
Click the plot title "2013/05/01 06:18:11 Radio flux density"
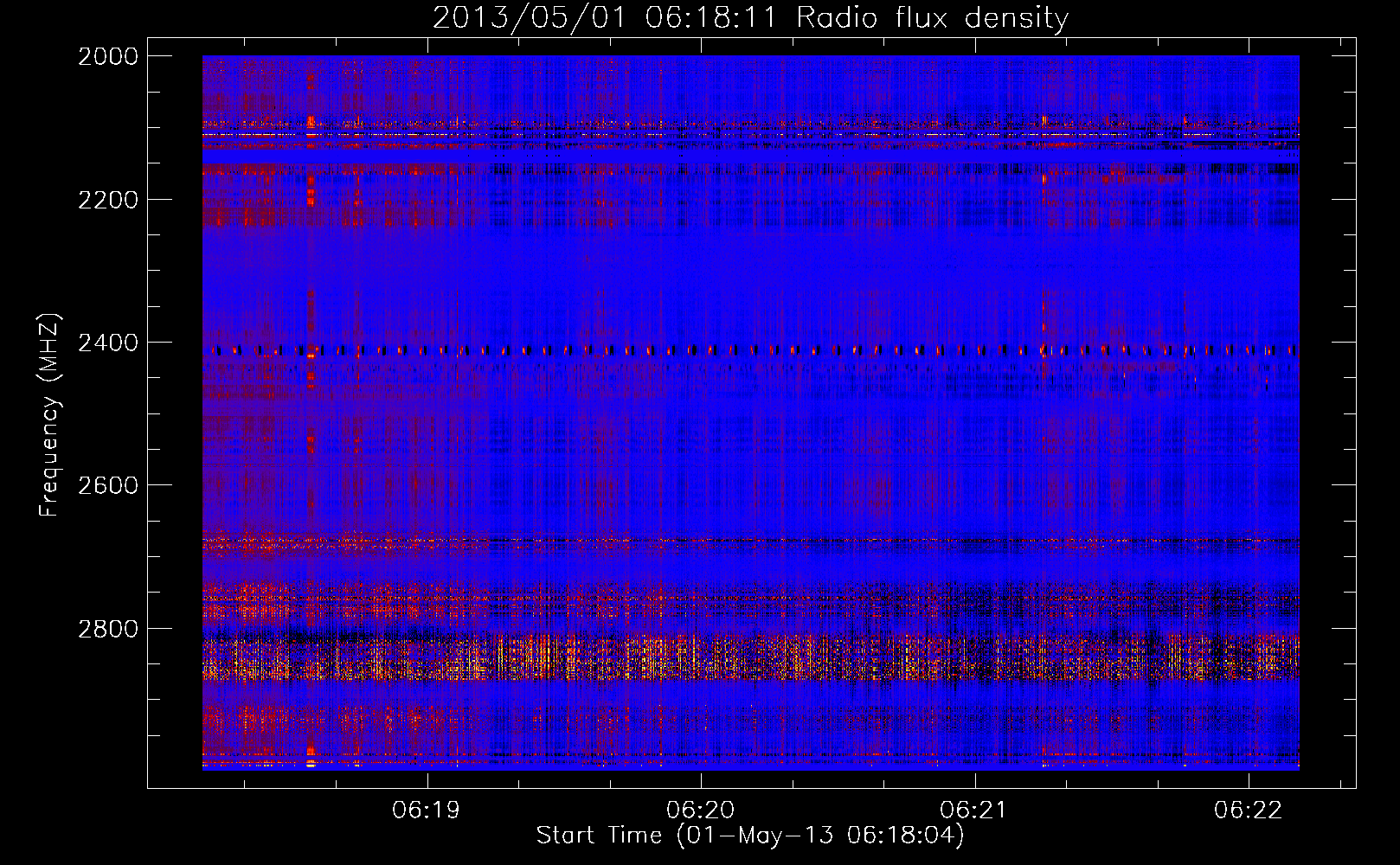coord(750,17)
